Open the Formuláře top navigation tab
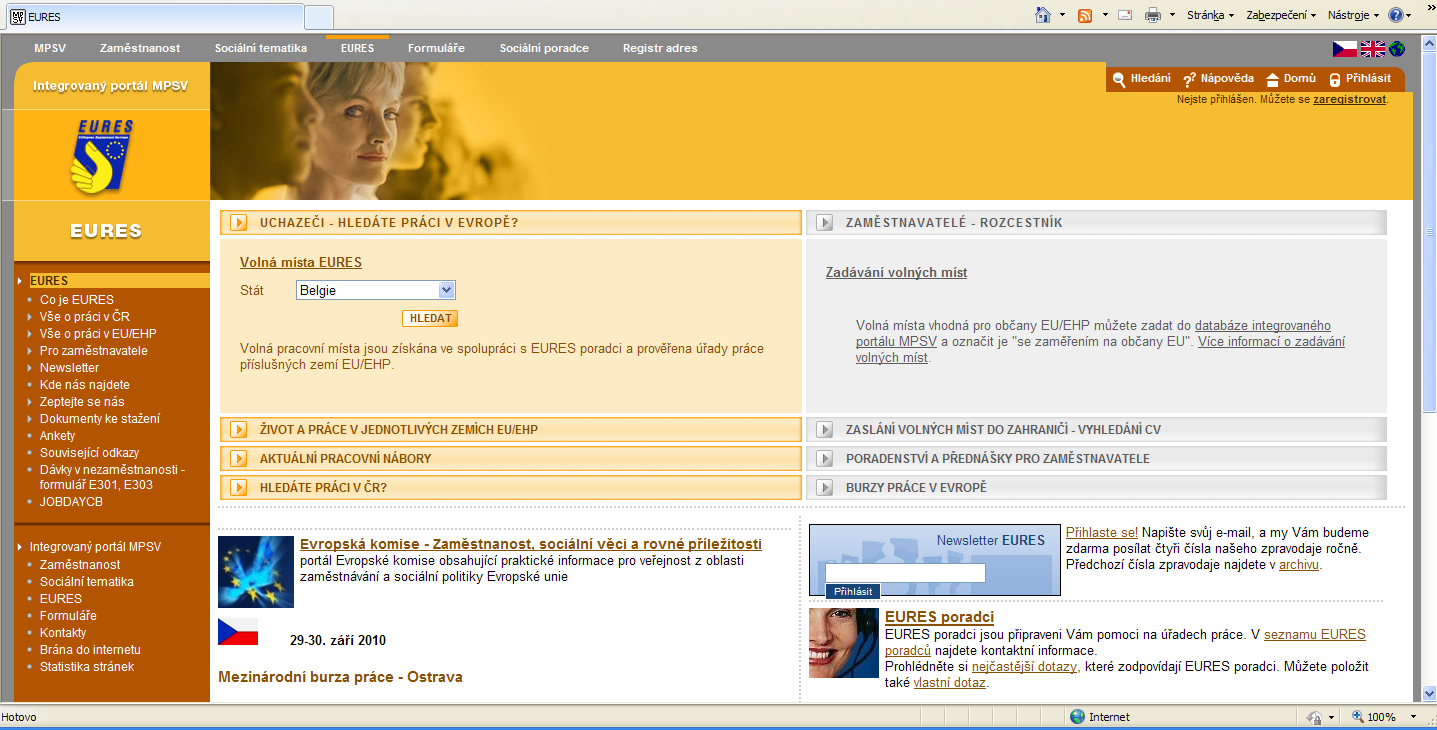Image resolution: width=1437 pixels, height=730 pixels. coord(436,48)
